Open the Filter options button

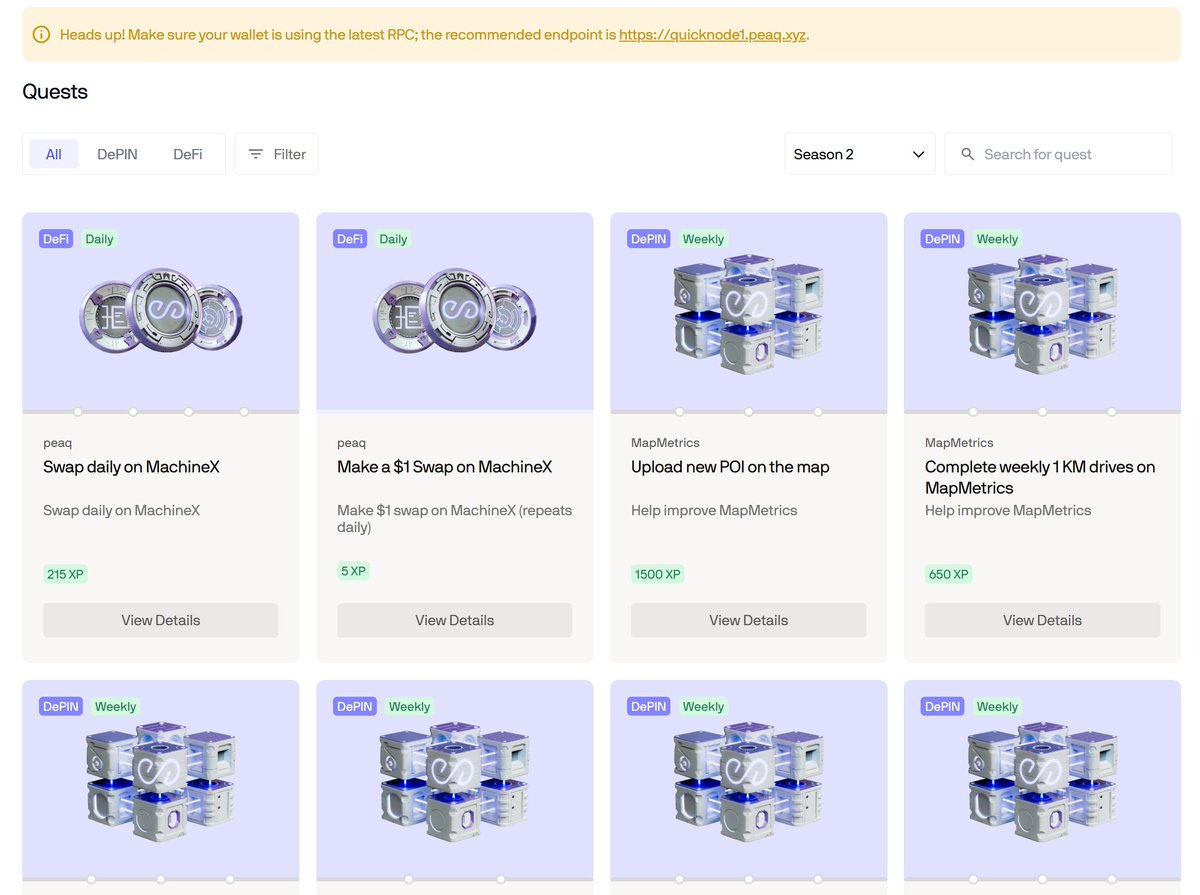tap(276, 154)
